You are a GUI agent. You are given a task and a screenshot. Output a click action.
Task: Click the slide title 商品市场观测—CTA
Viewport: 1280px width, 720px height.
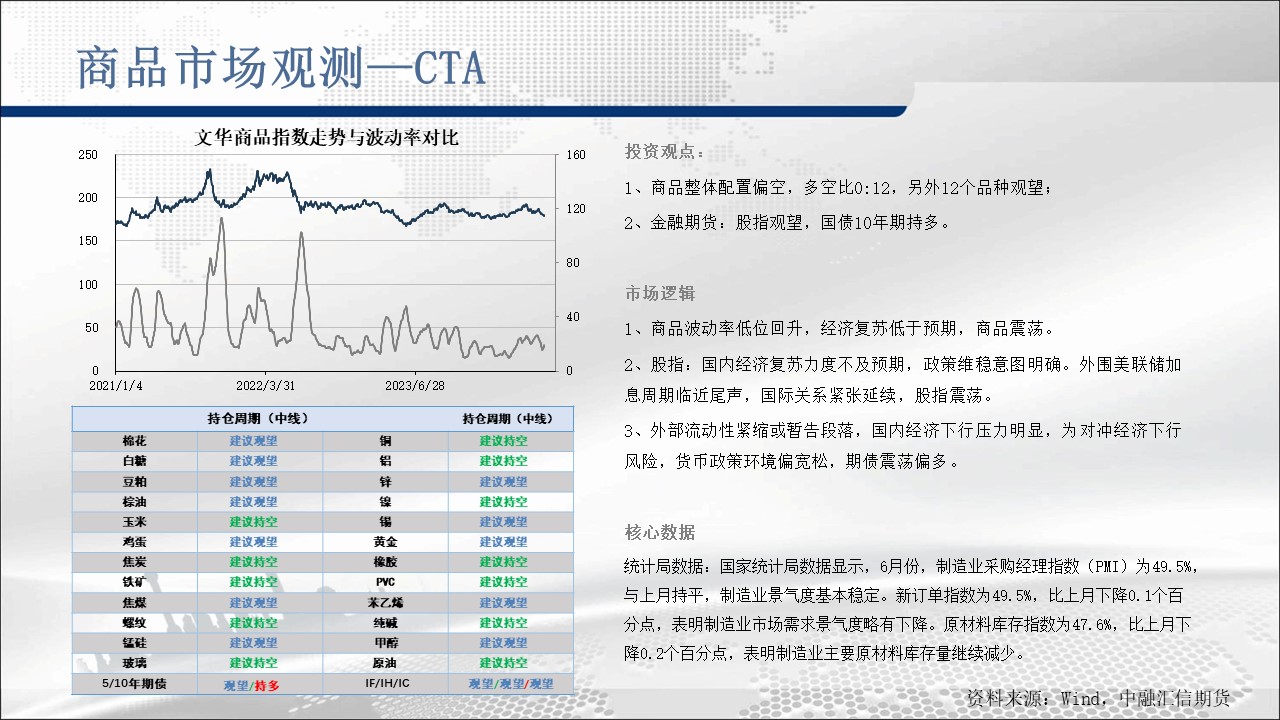click(x=281, y=68)
